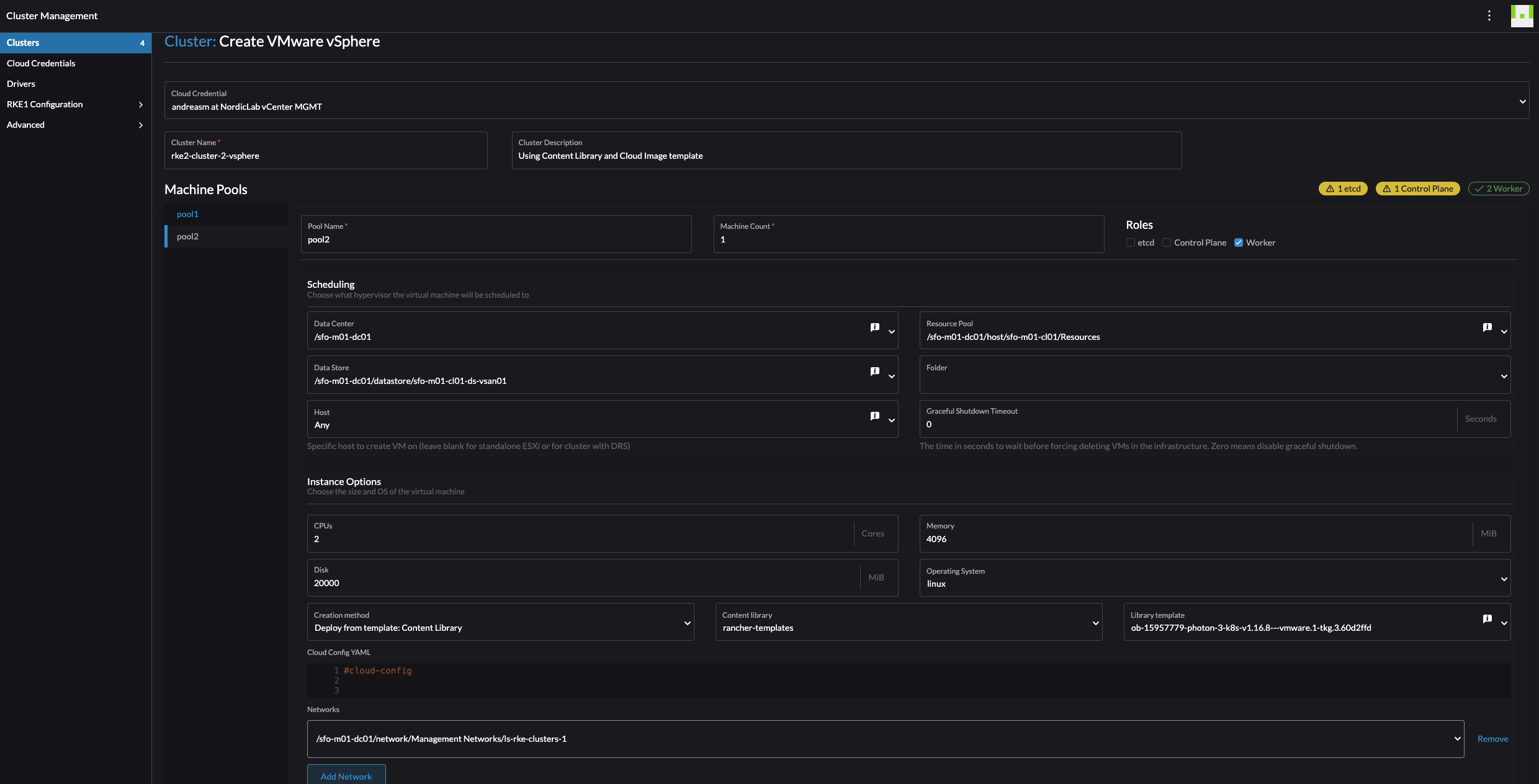Click the Add Network button
1539x784 pixels.
point(346,775)
